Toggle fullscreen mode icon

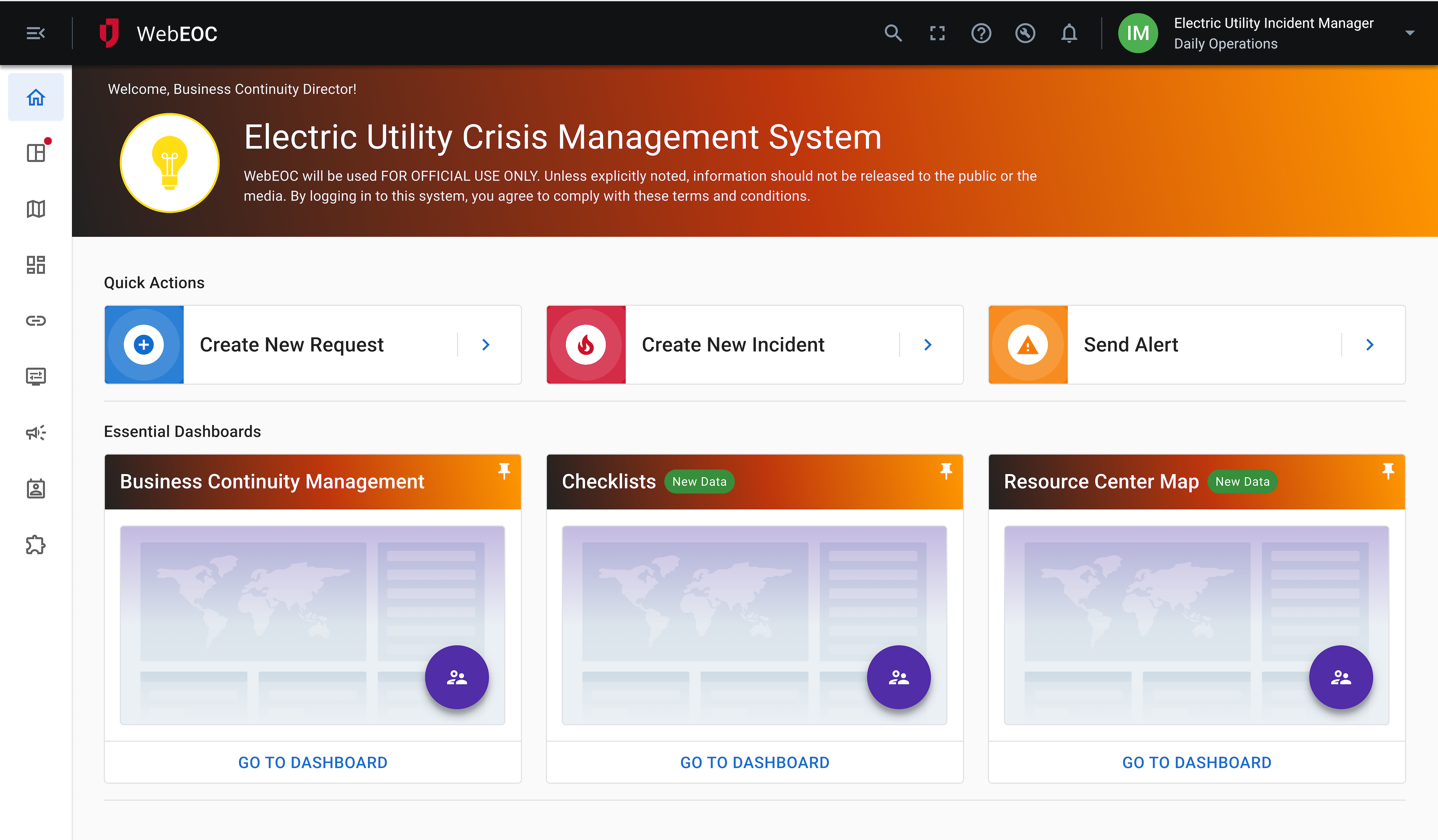pyautogui.click(x=937, y=33)
